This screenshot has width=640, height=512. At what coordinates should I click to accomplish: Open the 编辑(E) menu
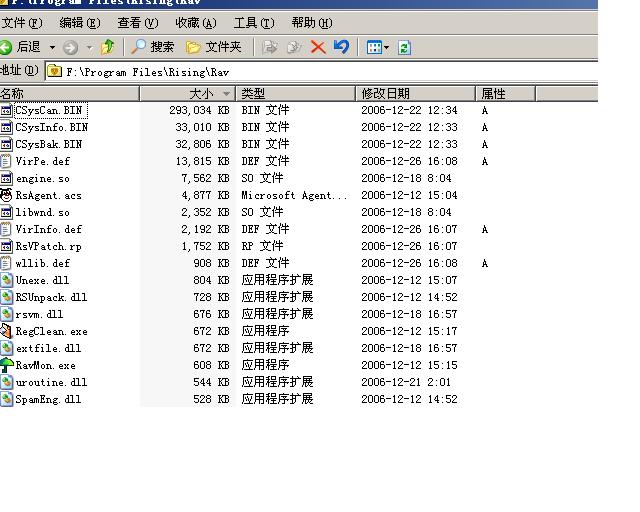click(80, 23)
